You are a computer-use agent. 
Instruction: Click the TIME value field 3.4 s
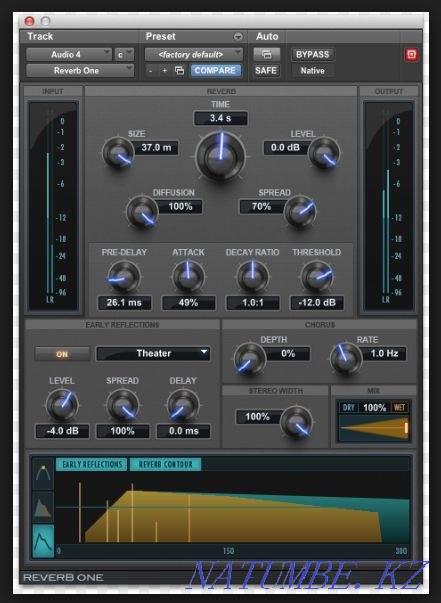pyautogui.click(x=220, y=118)
